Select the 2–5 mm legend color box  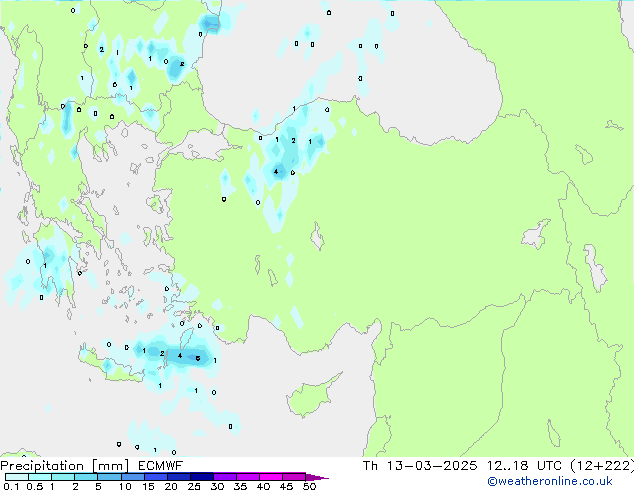[86, 477]
